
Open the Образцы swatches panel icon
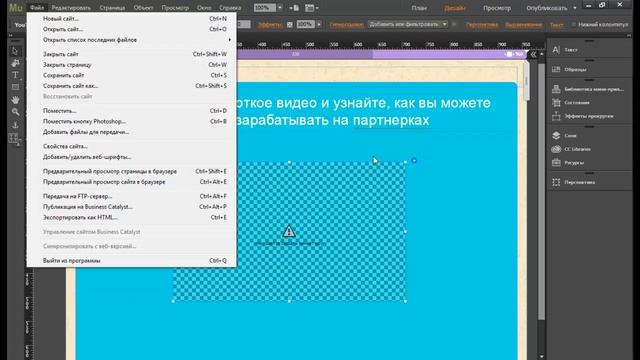coord(556,69)
